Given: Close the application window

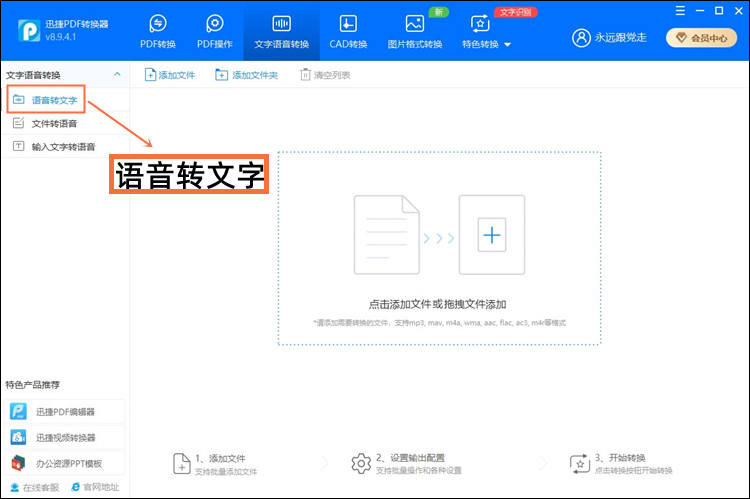Looking at the screenshot, I should [x=739, y=11].
